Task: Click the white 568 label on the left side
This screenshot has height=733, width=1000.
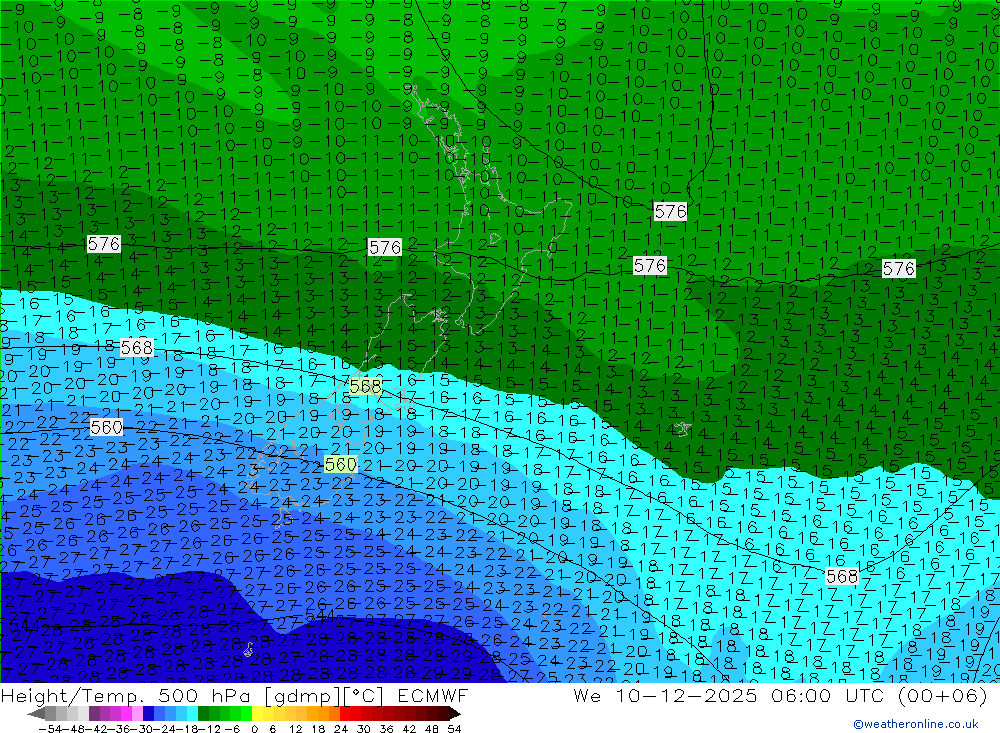Action: [x=137, y=347]
